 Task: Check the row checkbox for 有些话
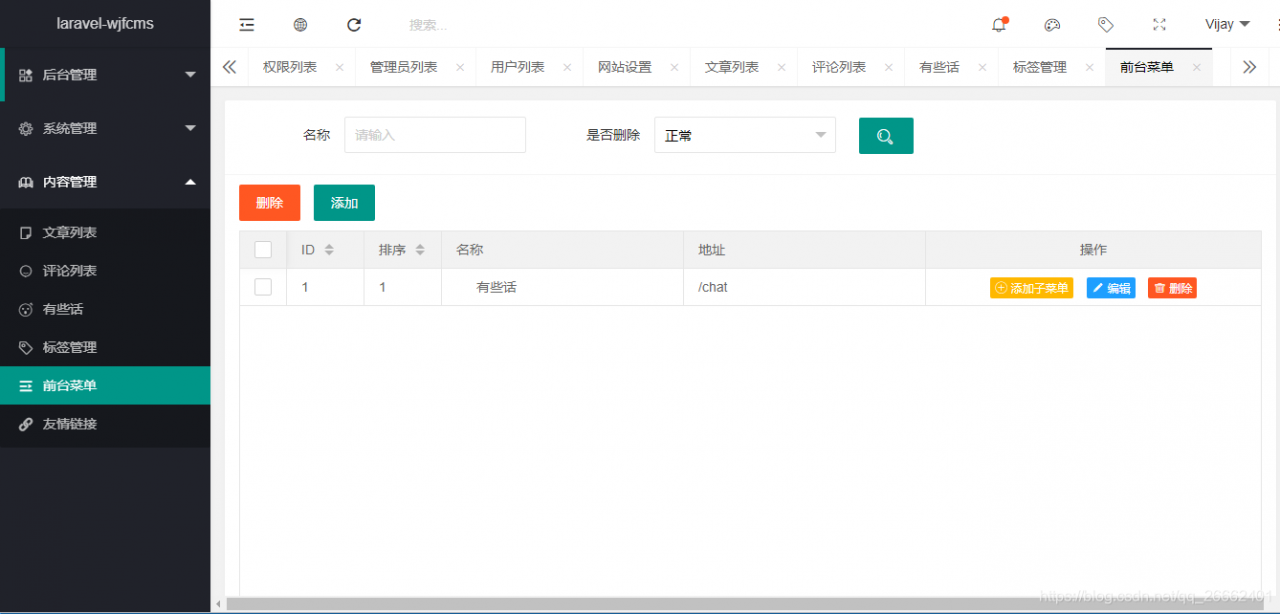[263, 286]
